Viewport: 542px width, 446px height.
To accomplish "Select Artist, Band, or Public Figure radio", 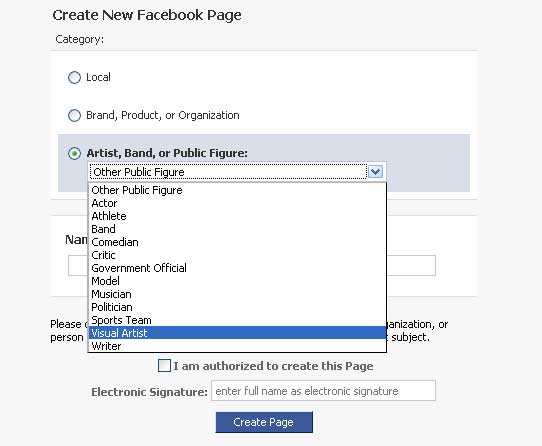I will pyautogui.click(x=74, y=153).
